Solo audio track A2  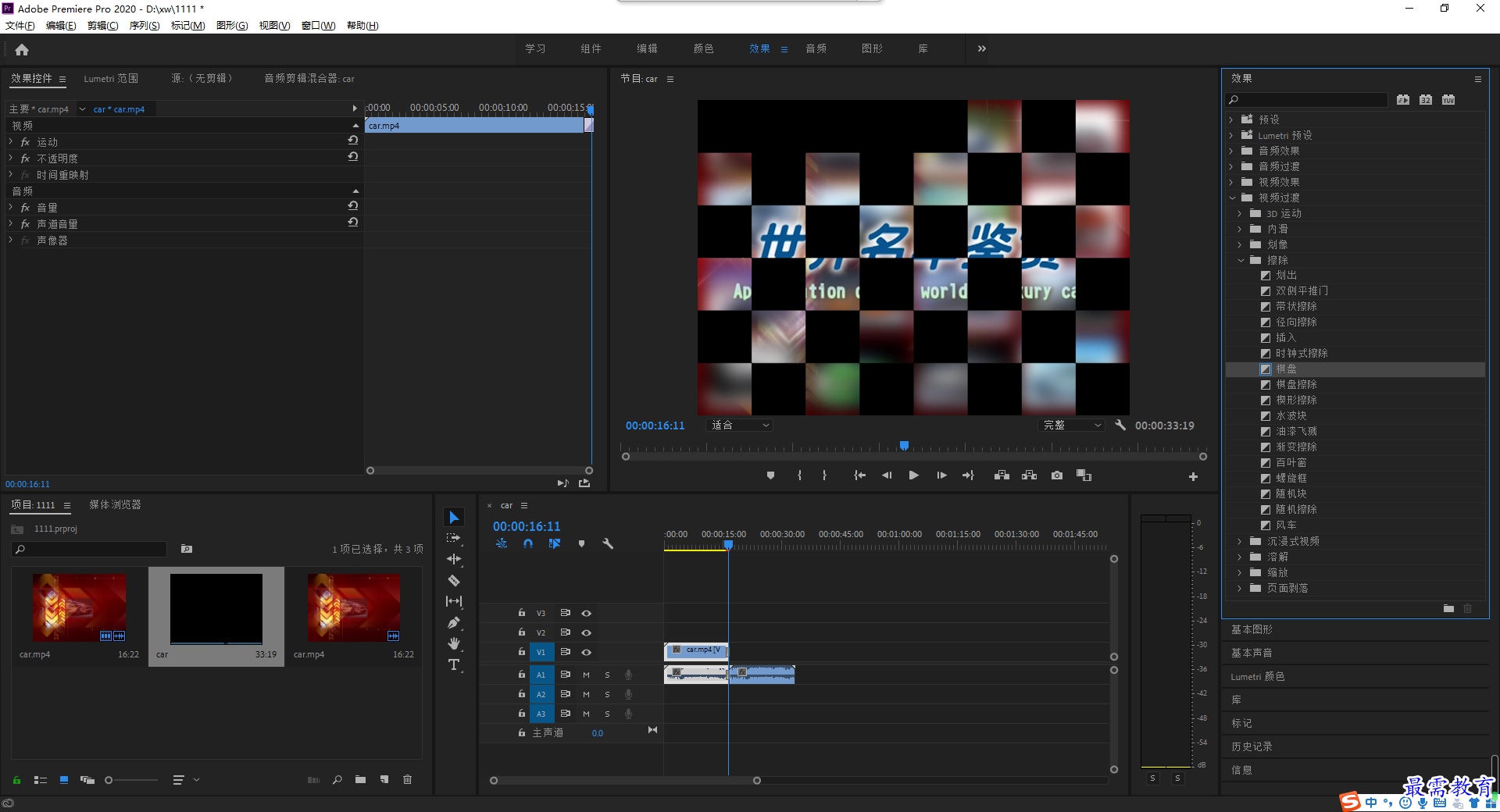pos(607,694)
